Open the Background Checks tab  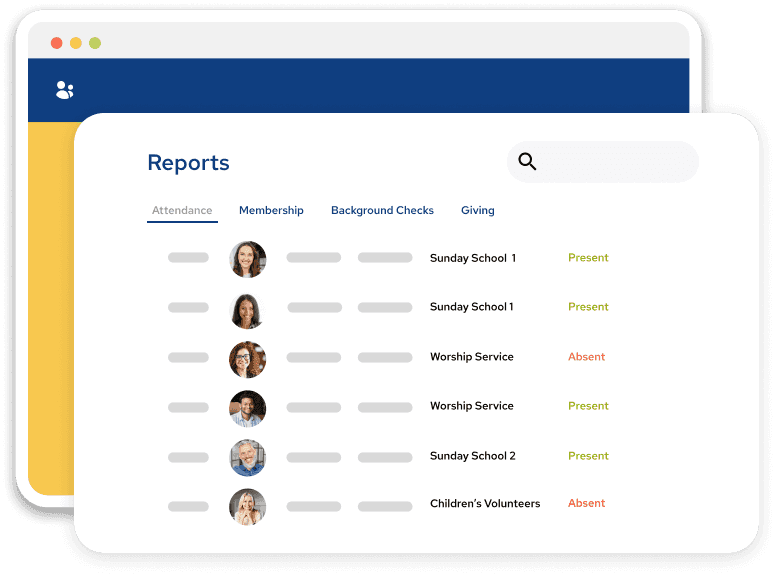[x=382, y=210]
